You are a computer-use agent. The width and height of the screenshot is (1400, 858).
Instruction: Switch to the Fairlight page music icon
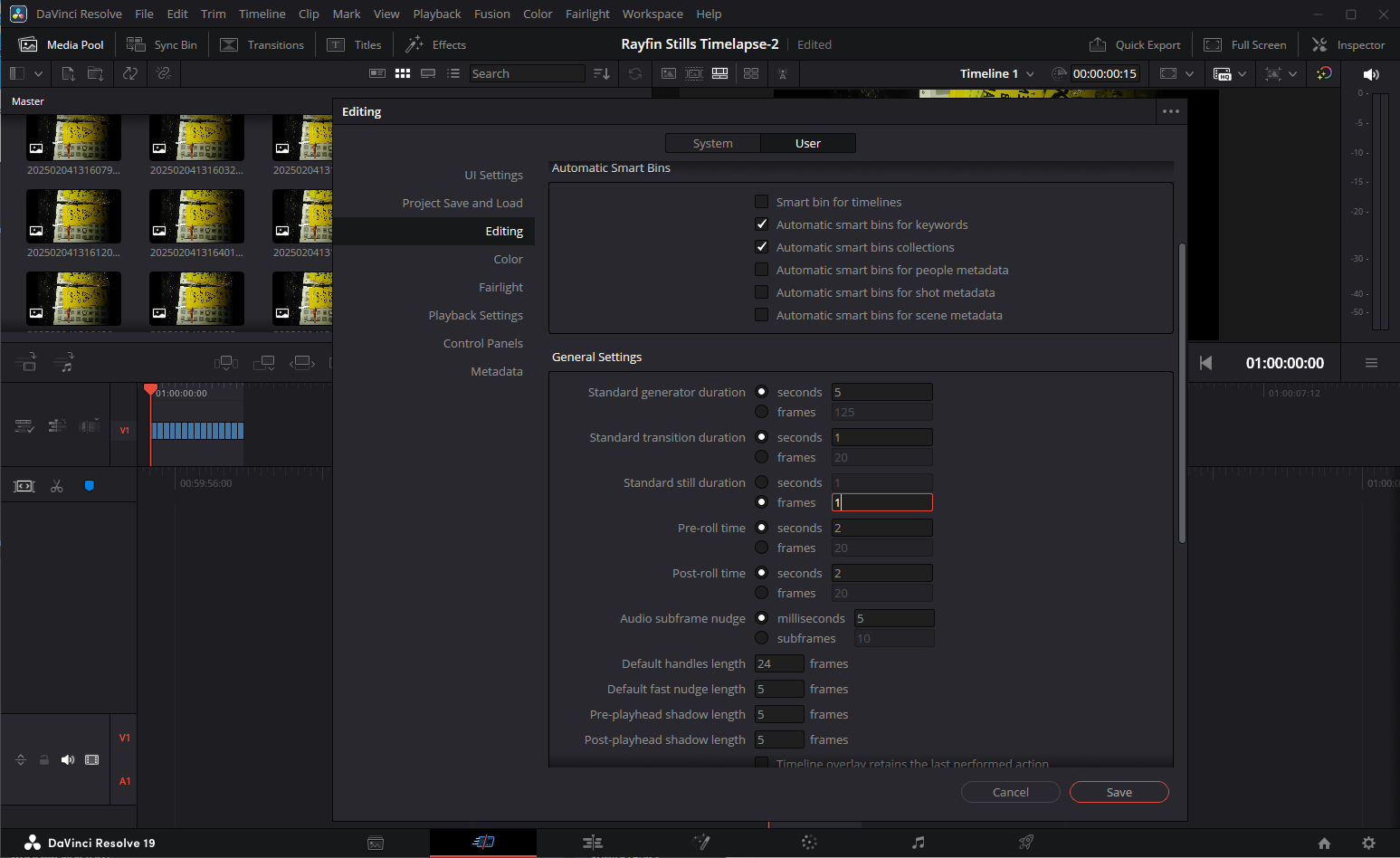point(918,843)
